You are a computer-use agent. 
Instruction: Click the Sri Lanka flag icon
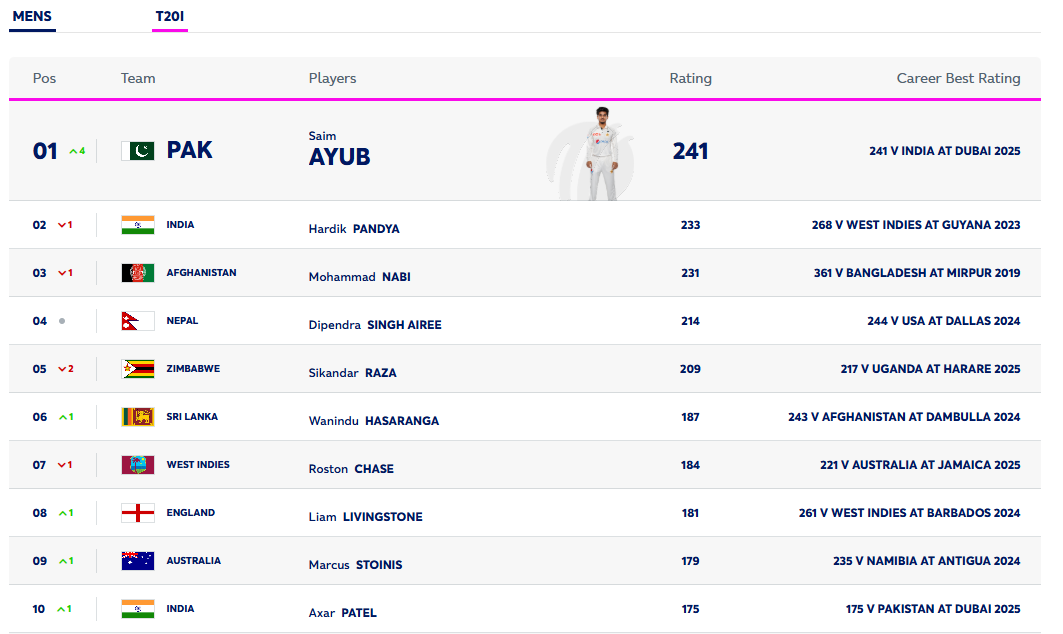coord(138,417)
